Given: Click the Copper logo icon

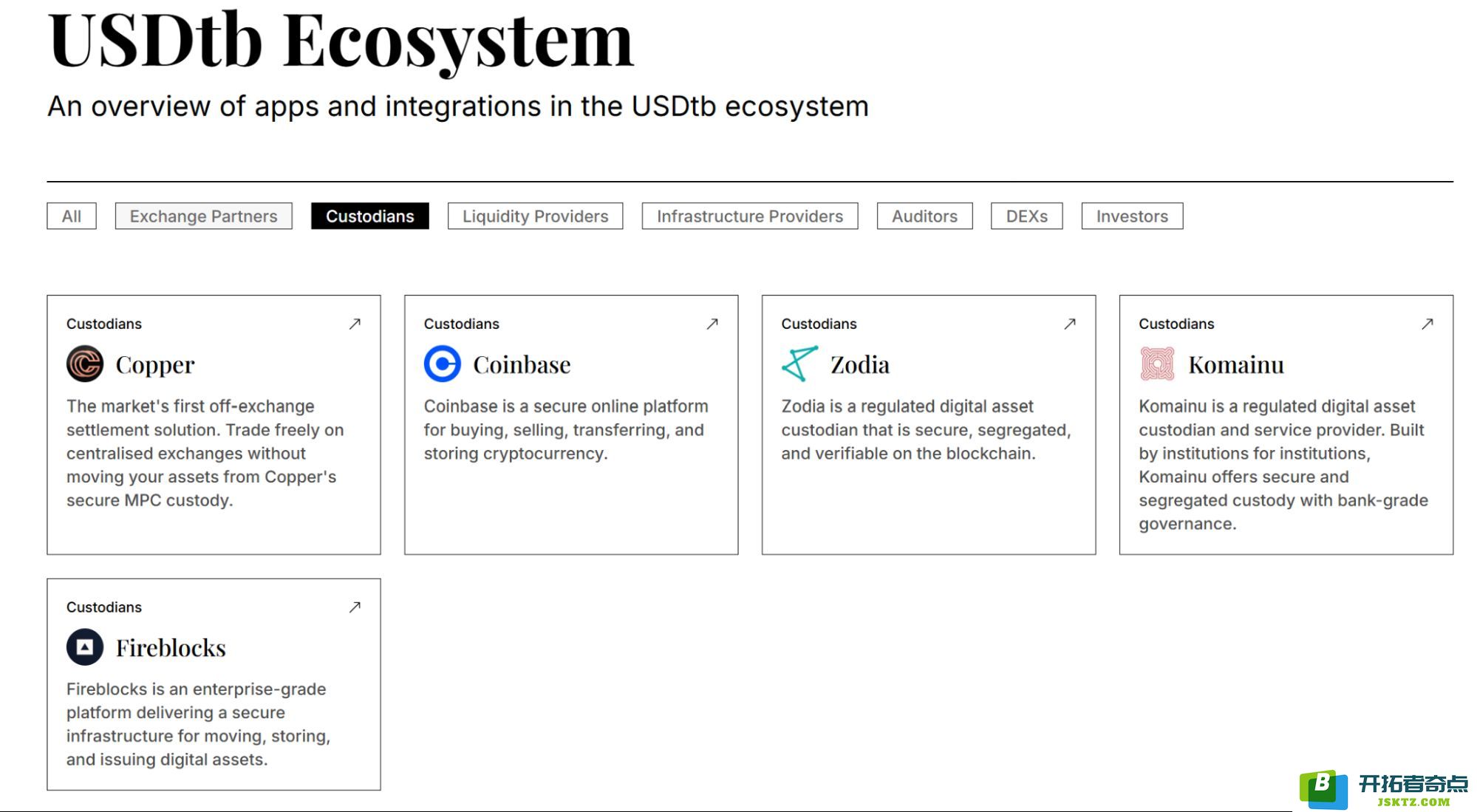Looking at the screenshot, I should (x=85, y=364).
